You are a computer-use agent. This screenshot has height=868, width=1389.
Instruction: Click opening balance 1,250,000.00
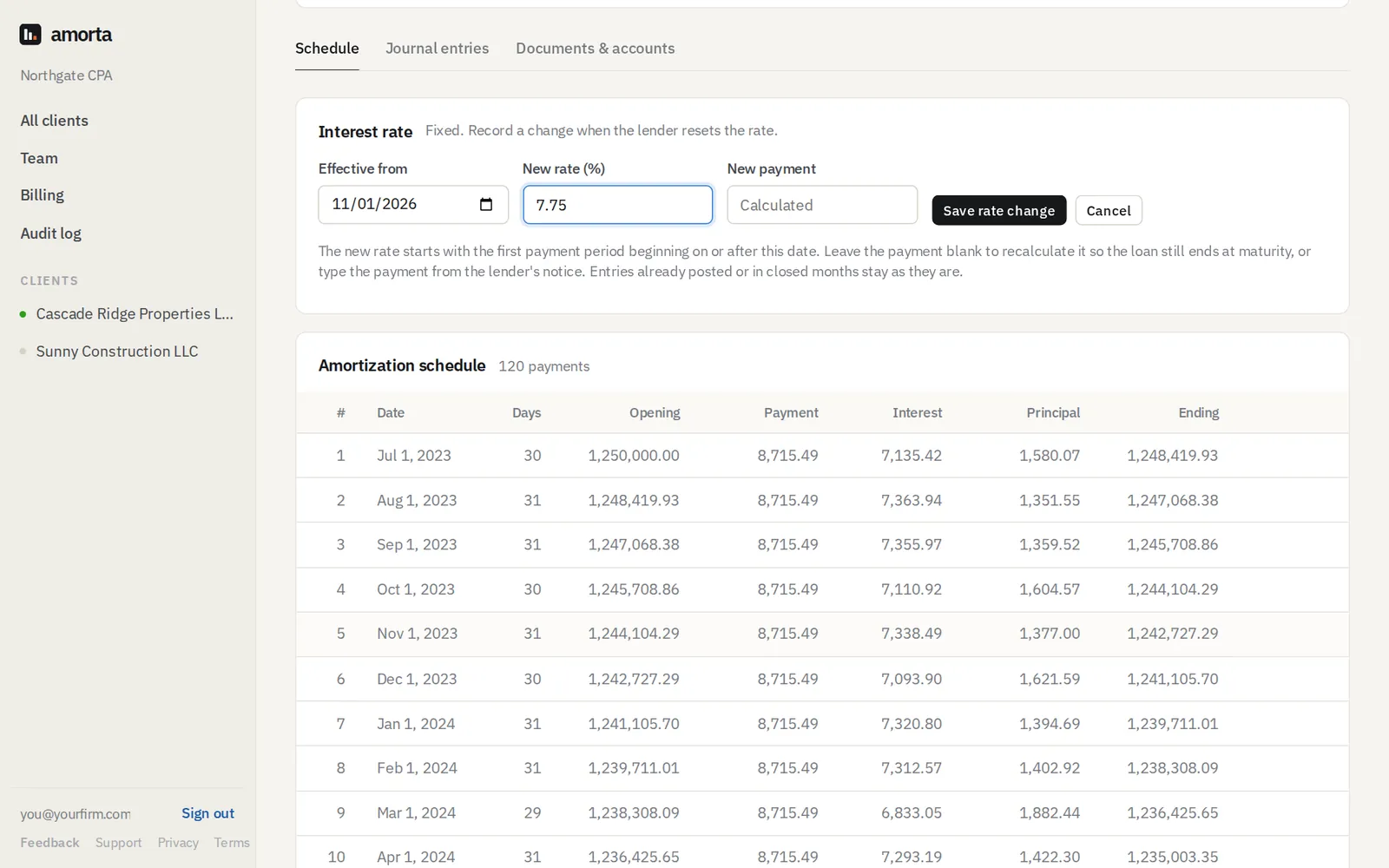coord(634,456)
